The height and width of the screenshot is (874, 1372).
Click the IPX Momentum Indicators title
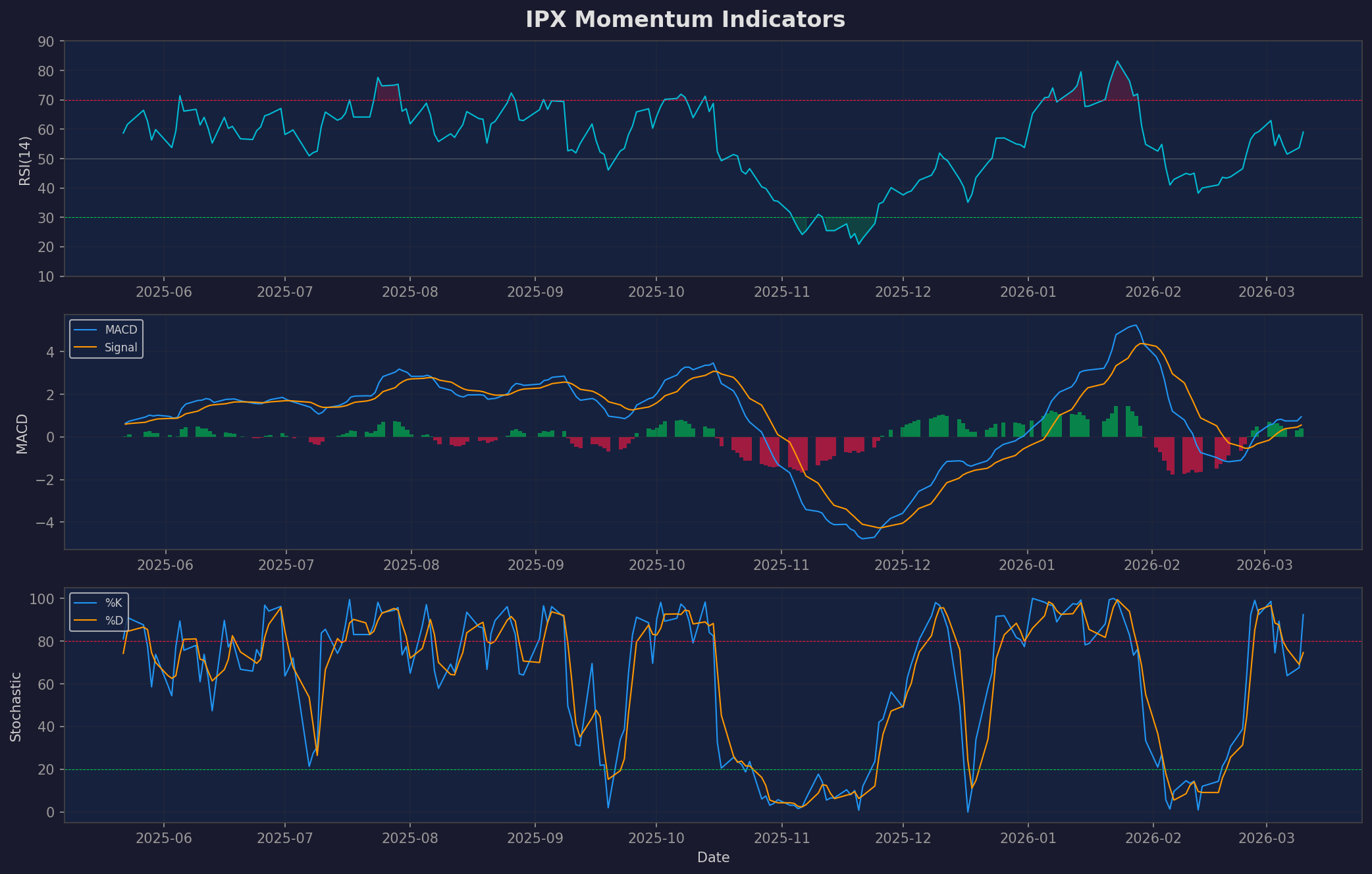pos(685,19)
